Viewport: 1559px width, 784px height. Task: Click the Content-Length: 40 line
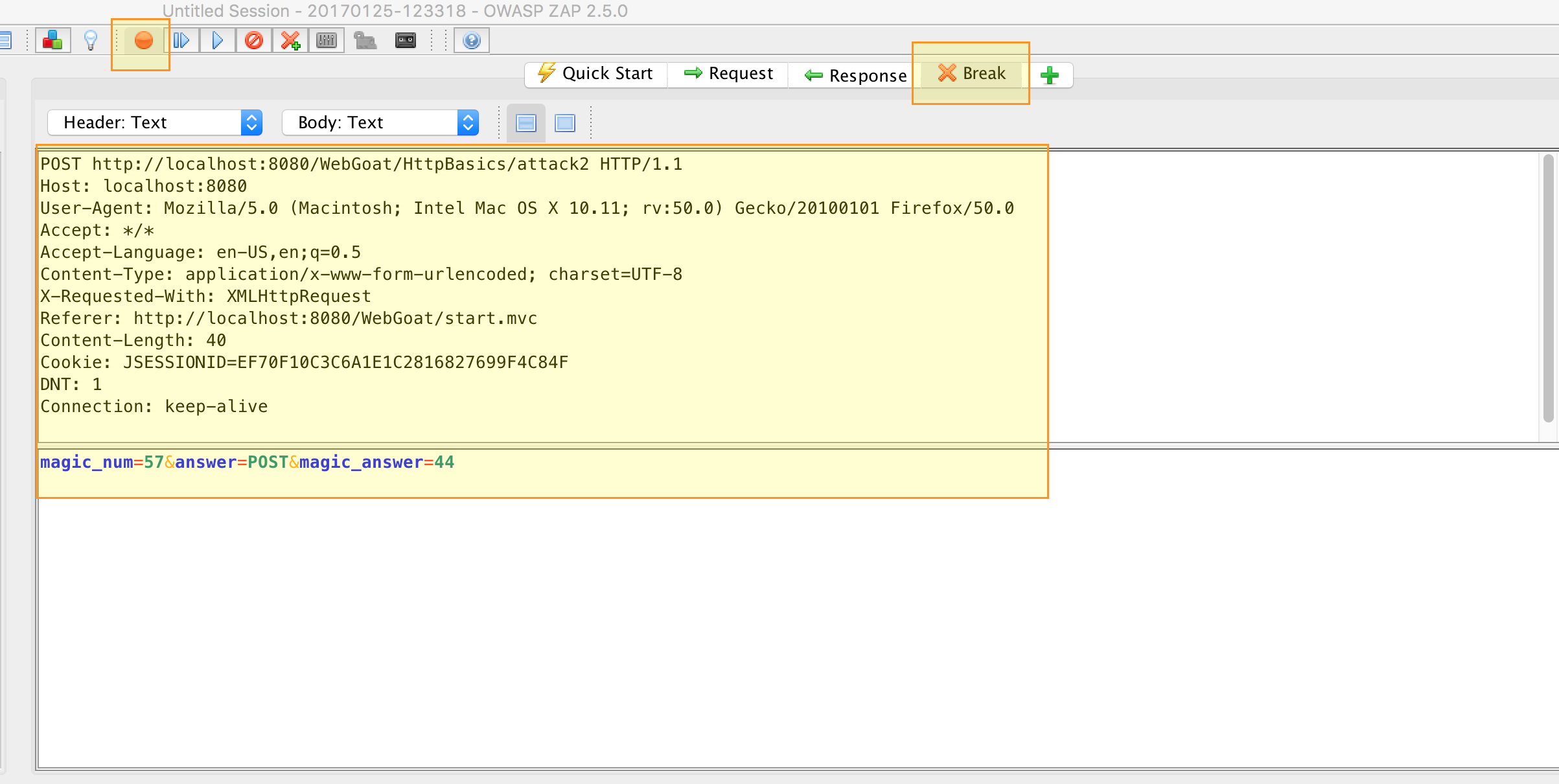click(133, 340)
